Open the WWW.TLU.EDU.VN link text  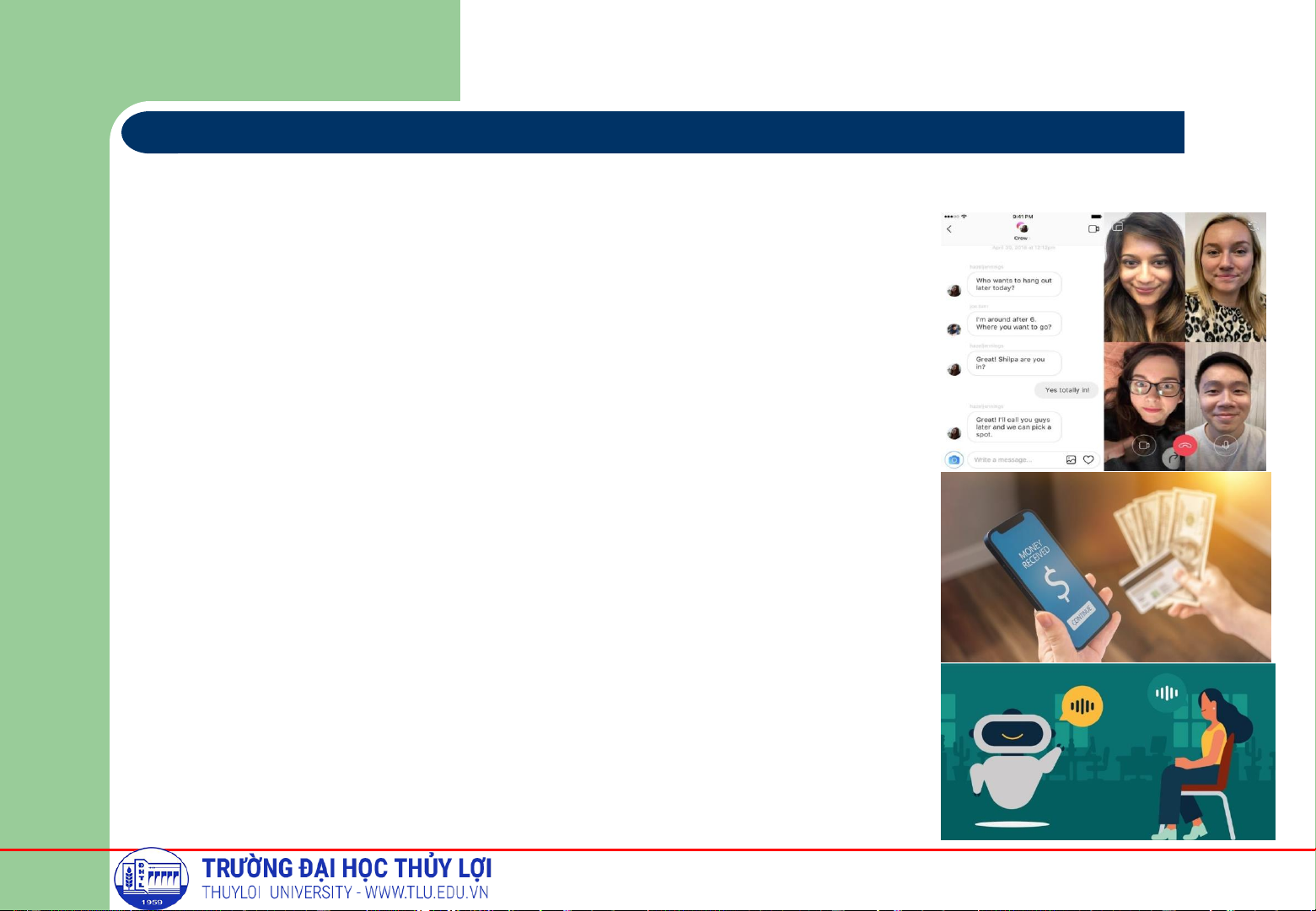427,892
